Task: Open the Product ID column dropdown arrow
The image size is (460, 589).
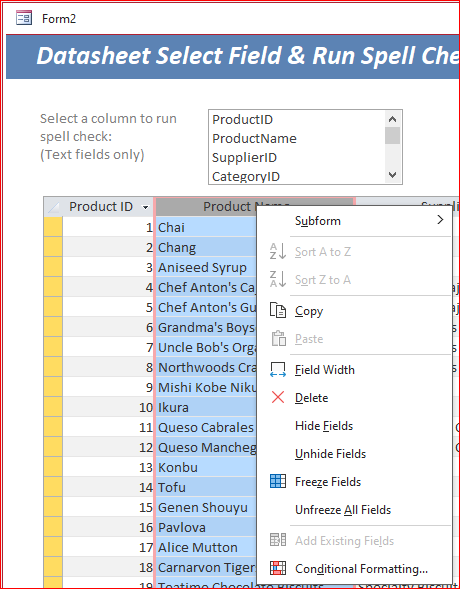Action: [x=145, y=207]
